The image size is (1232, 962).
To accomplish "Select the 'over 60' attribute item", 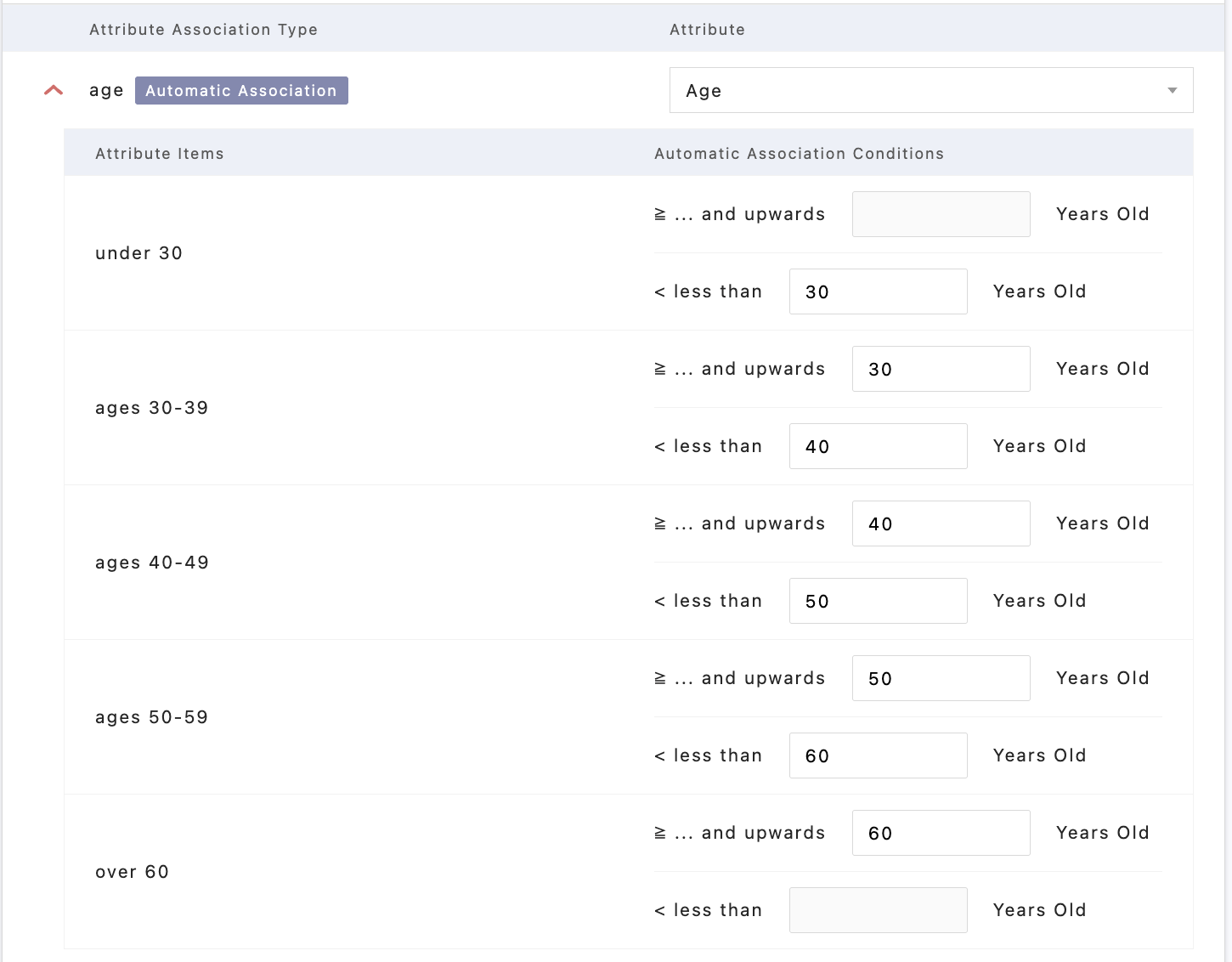I will point(132,872).
